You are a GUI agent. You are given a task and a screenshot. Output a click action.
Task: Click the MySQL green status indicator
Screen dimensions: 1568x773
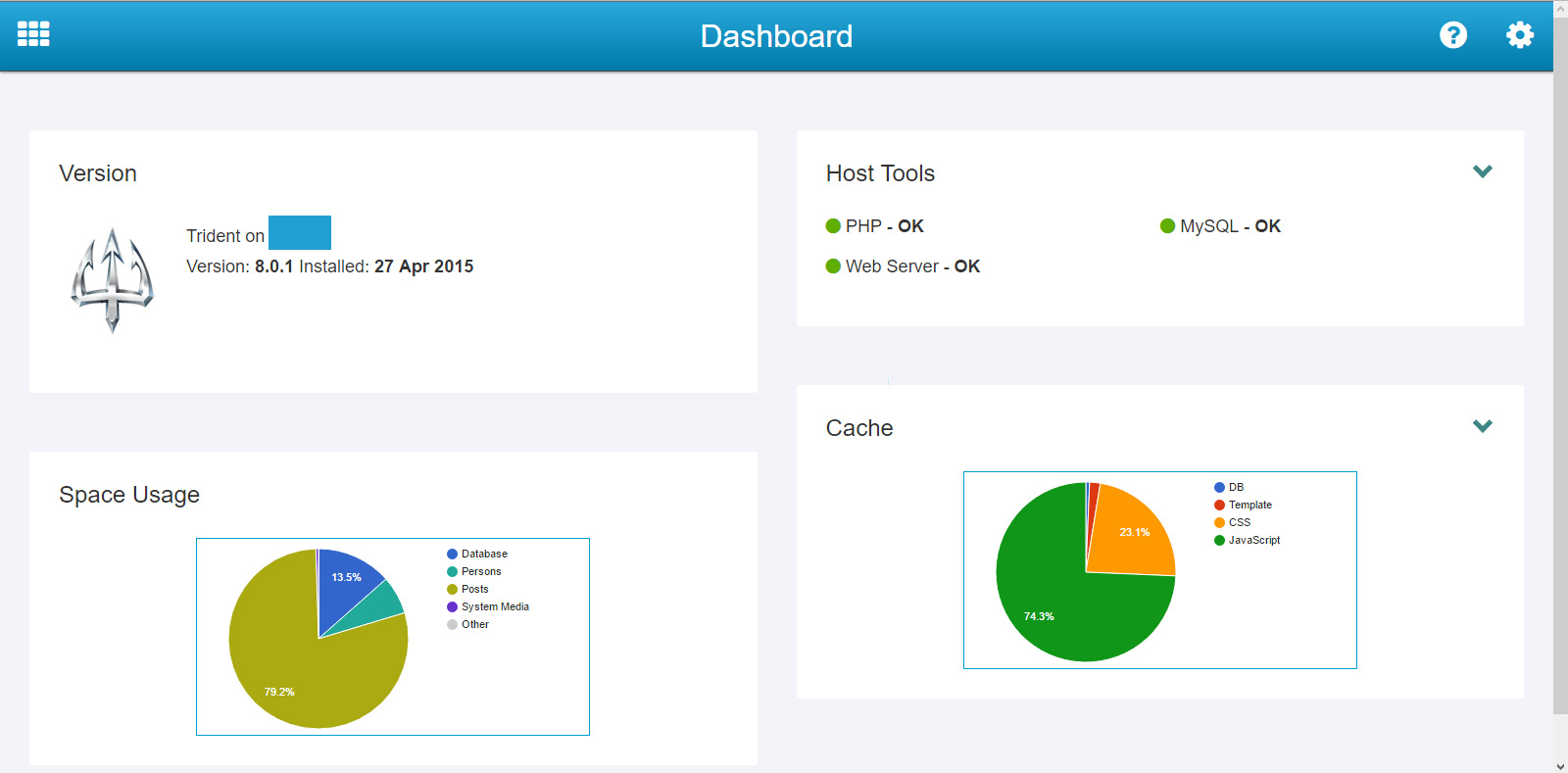(x=1167, y=226)
